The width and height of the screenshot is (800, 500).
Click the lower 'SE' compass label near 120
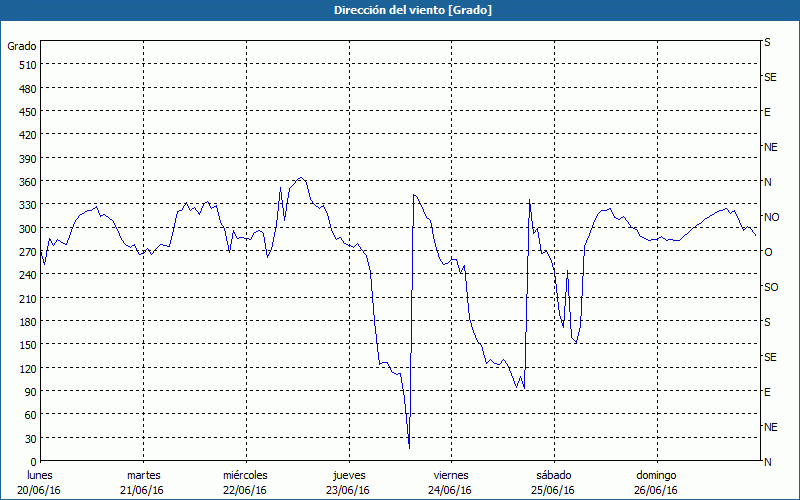[x=770, y=357]
